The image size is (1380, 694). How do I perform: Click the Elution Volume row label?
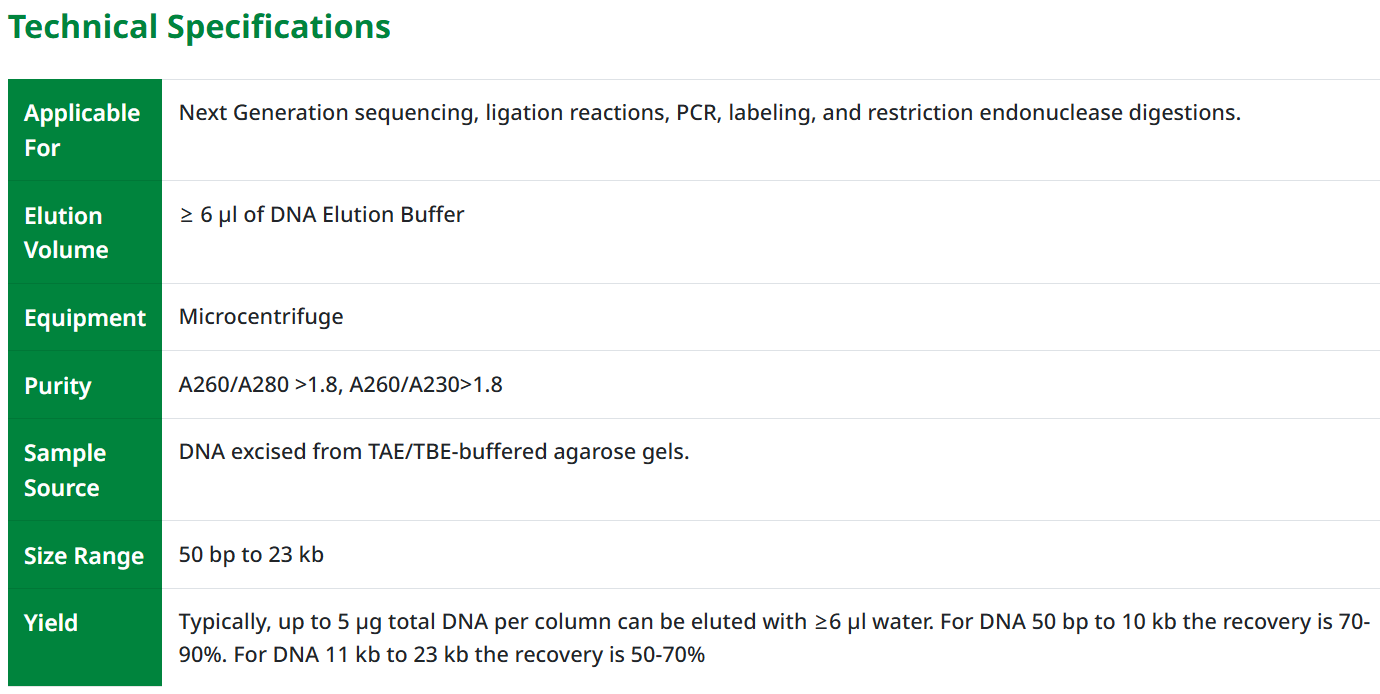(66, 233)
